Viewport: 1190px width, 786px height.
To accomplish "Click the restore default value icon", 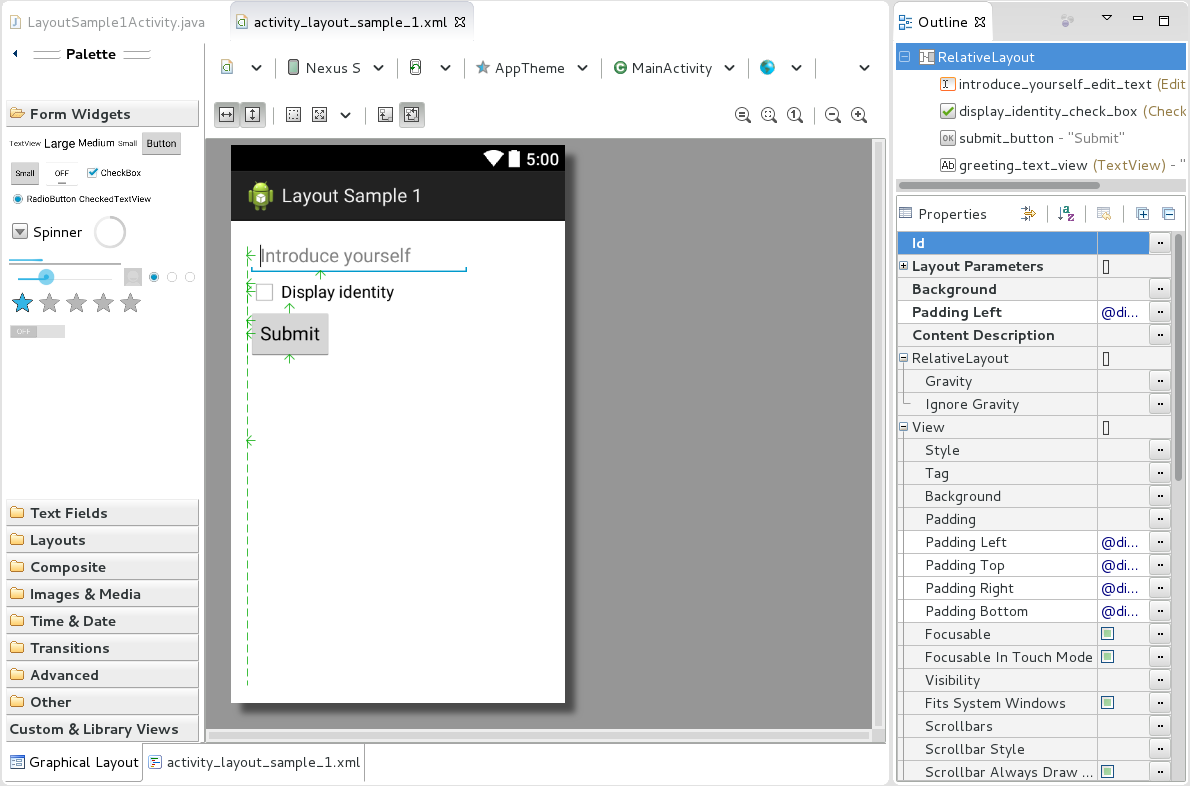I will (1104, 214).
